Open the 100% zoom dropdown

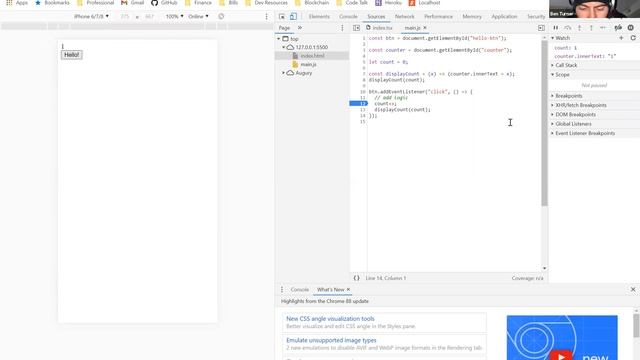(174, 16)
